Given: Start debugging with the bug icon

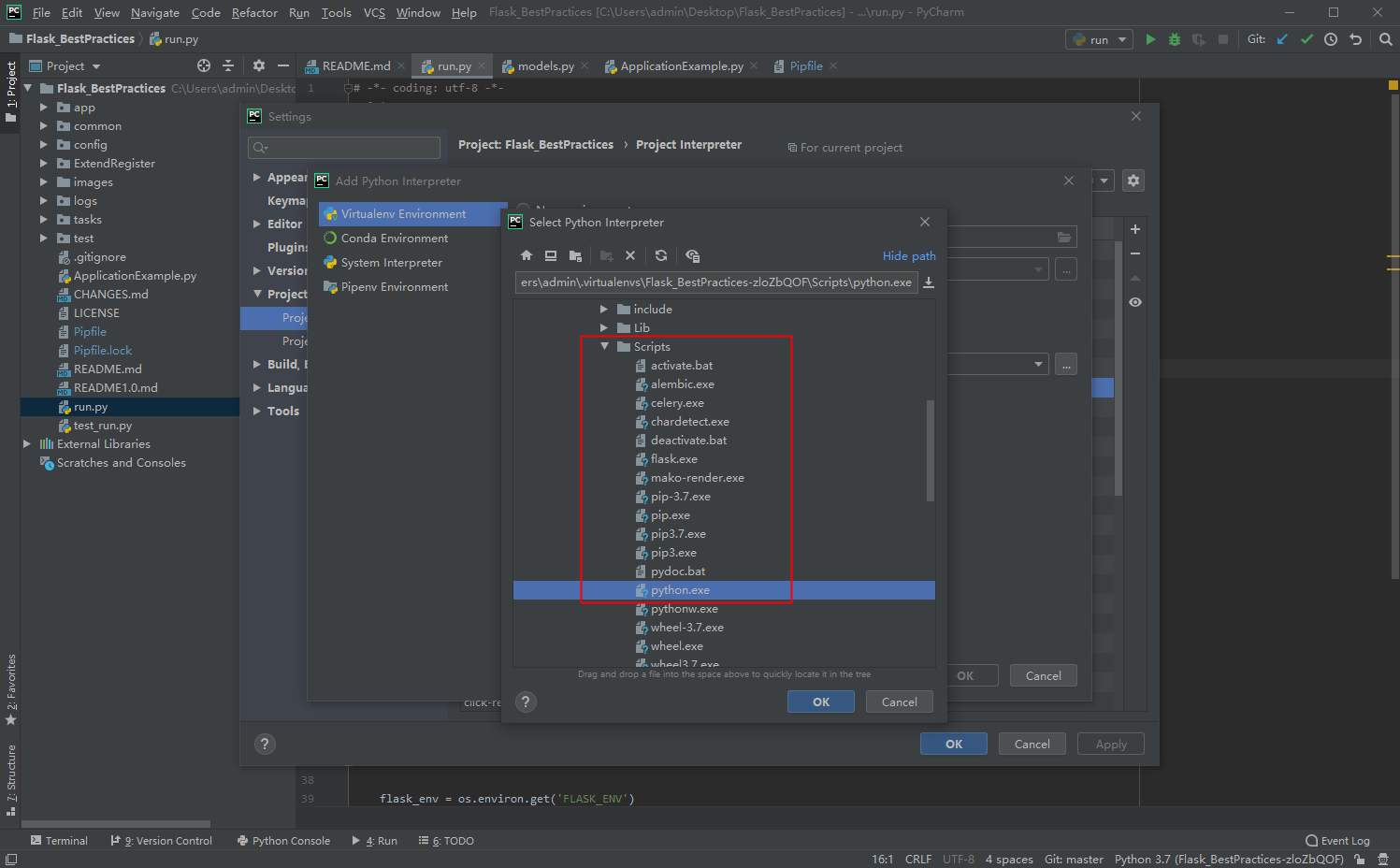Looking at the screenshot, I should coord(1175,39).
